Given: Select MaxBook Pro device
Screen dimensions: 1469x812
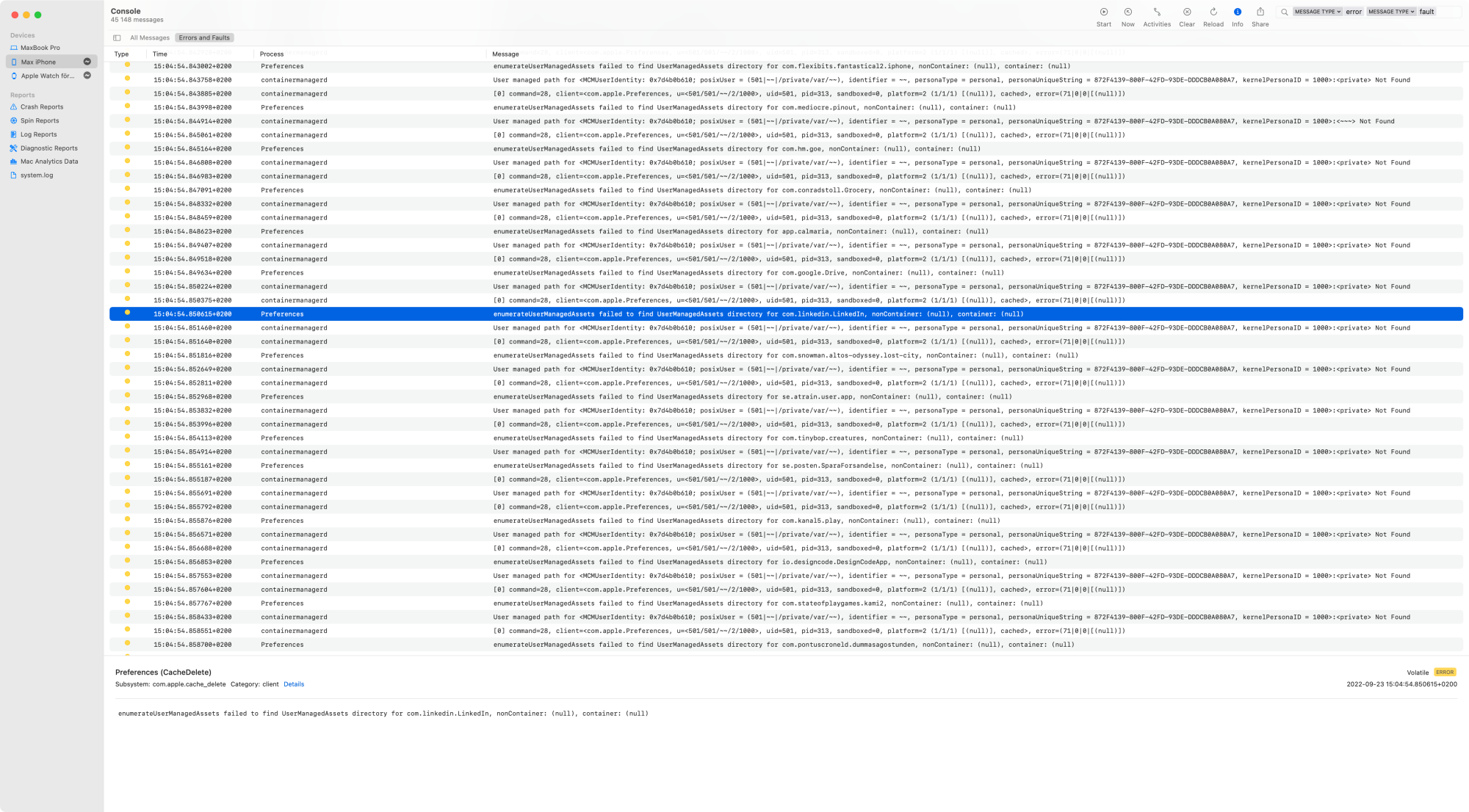Looking at the screenshot, I should 40,48.
